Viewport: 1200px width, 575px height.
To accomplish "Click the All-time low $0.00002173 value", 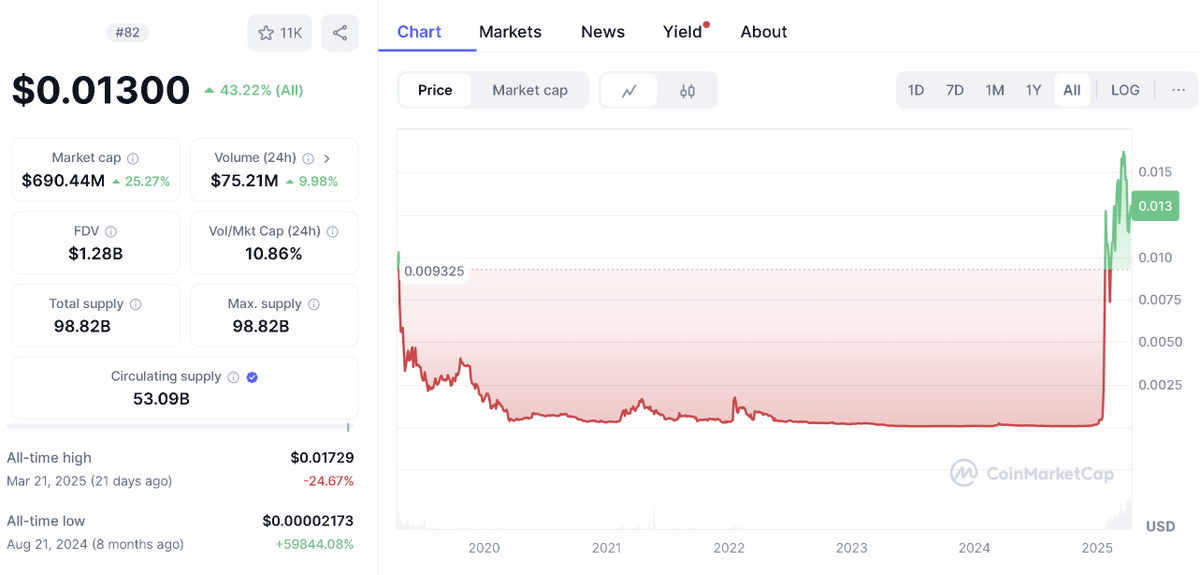I will (x=308, y=520).
